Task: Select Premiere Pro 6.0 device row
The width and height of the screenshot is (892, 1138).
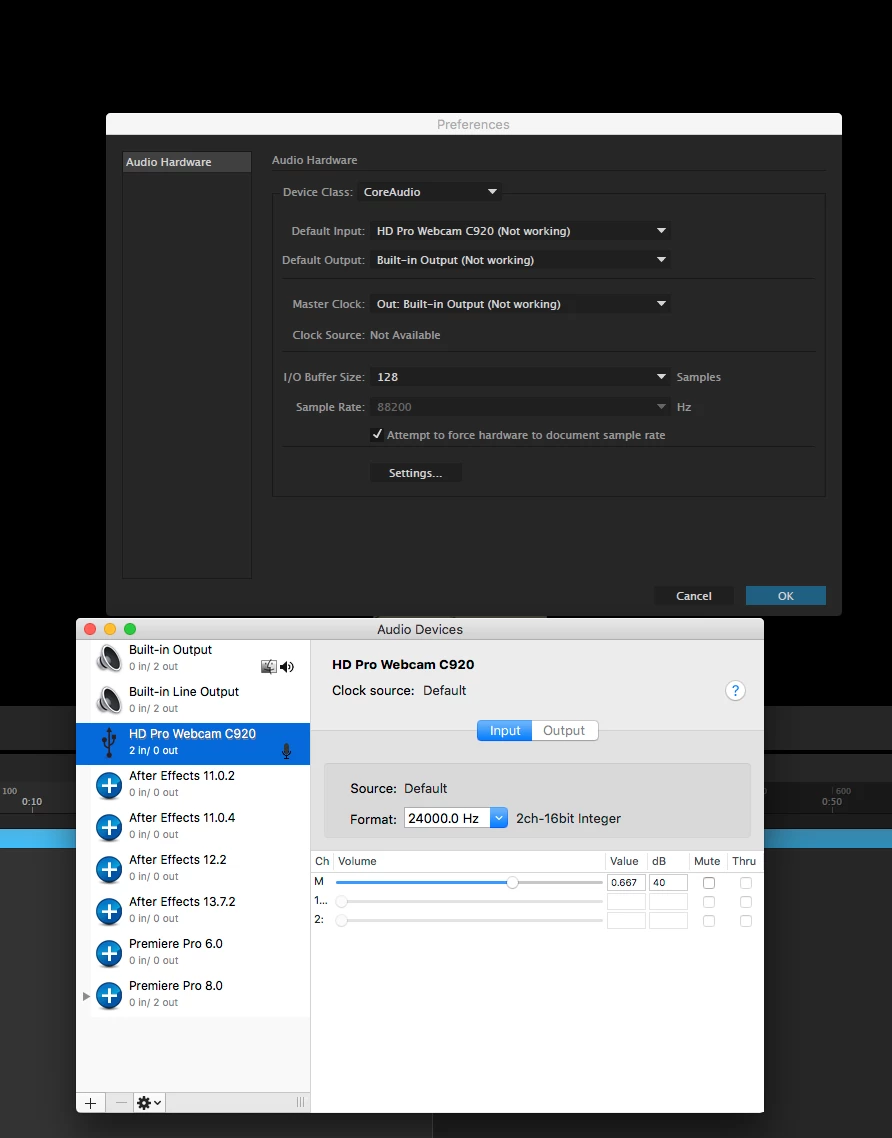Action: 193,952
